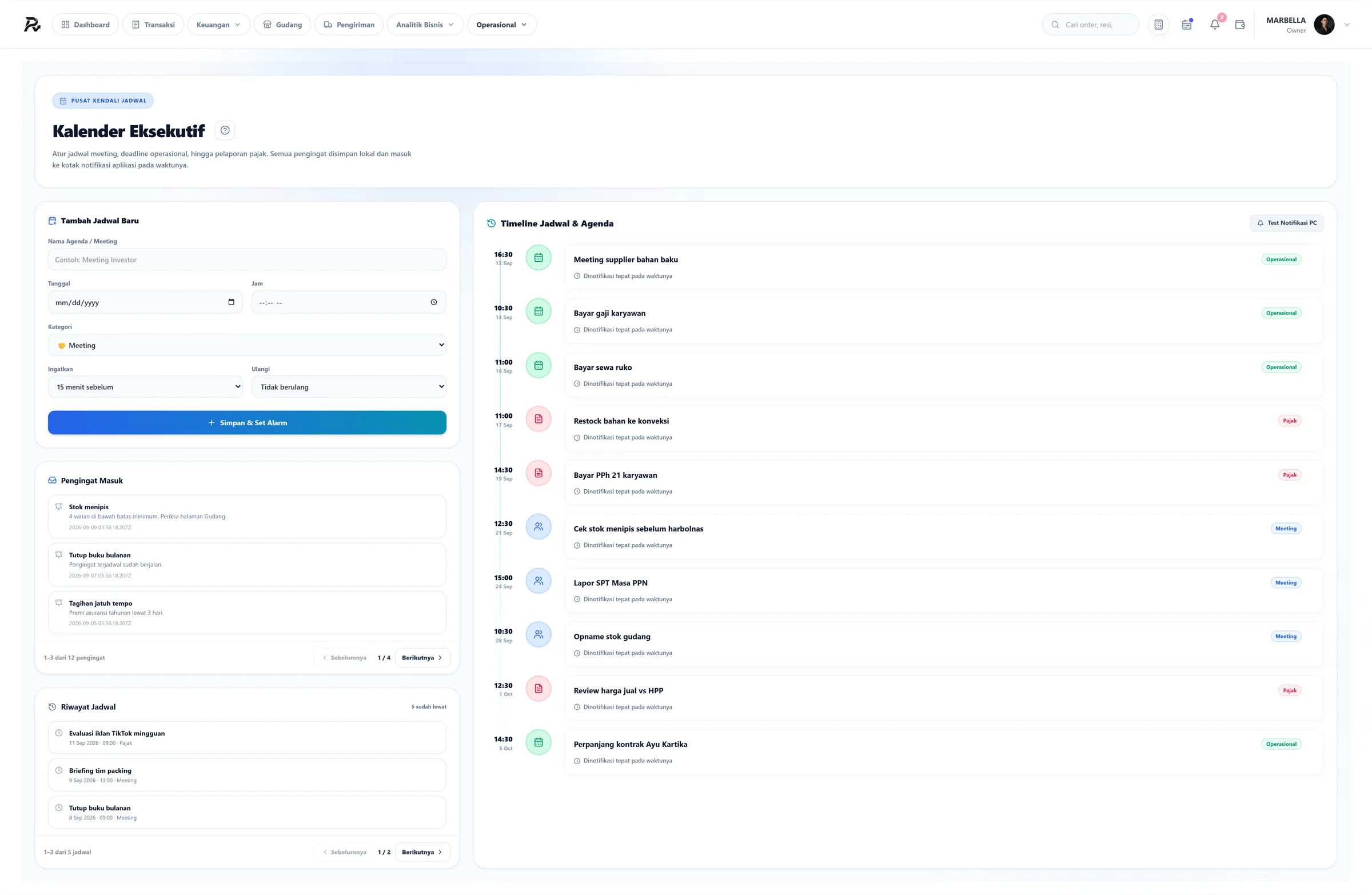Screen dimensions: 1372x895
Task: Open the date picker calendar icon in Tanggal
Action: 231,302
